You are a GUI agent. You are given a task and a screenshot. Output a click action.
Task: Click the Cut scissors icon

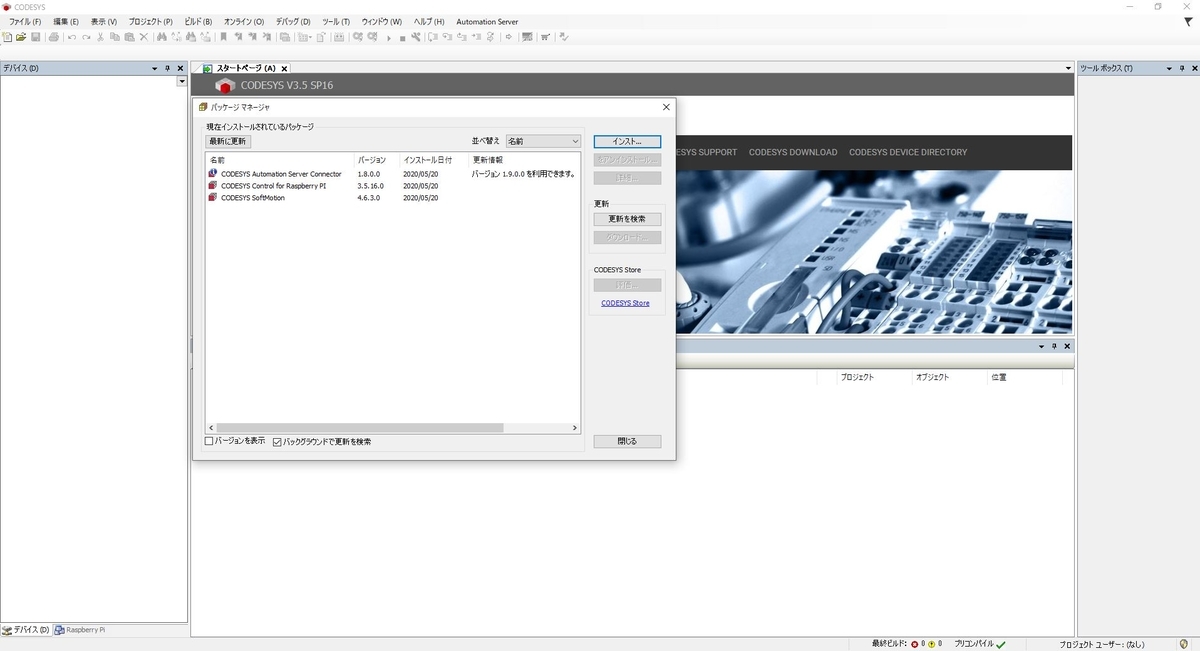click(100, 37)
